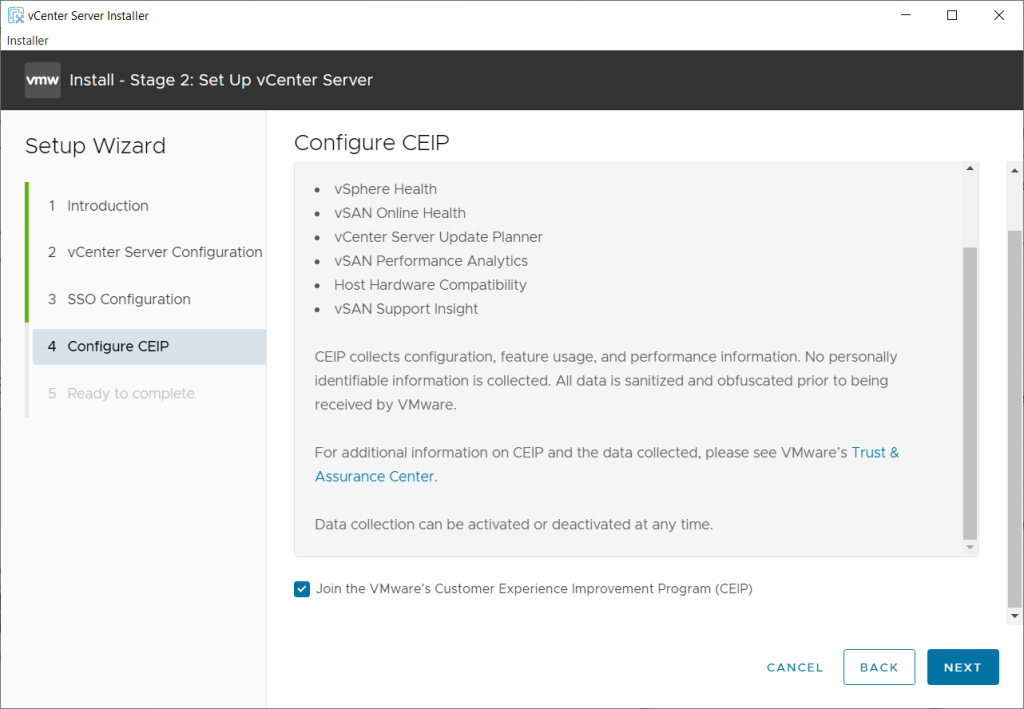
Task: Click the CEIP text scroll down arrow
Action: 970,548
